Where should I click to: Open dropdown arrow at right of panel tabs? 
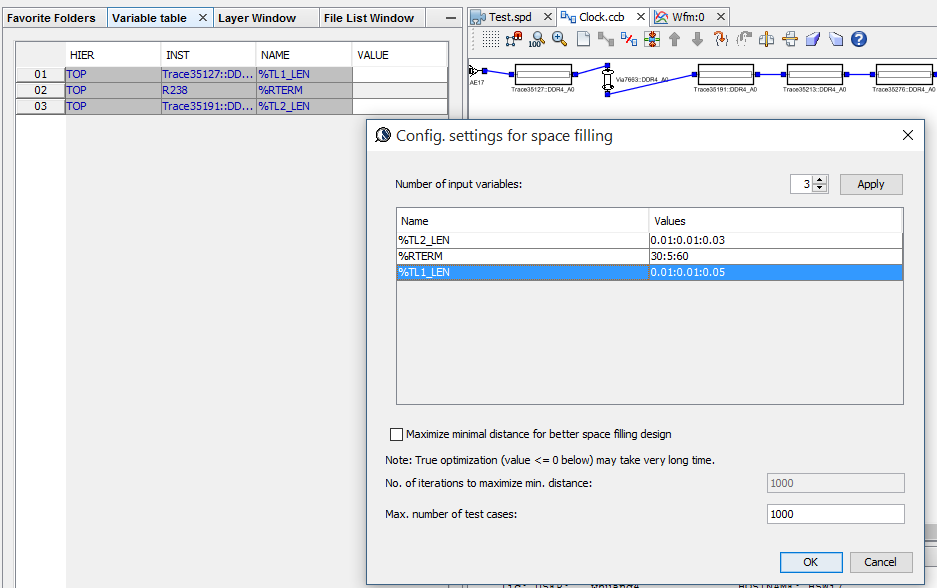[448, 18]
